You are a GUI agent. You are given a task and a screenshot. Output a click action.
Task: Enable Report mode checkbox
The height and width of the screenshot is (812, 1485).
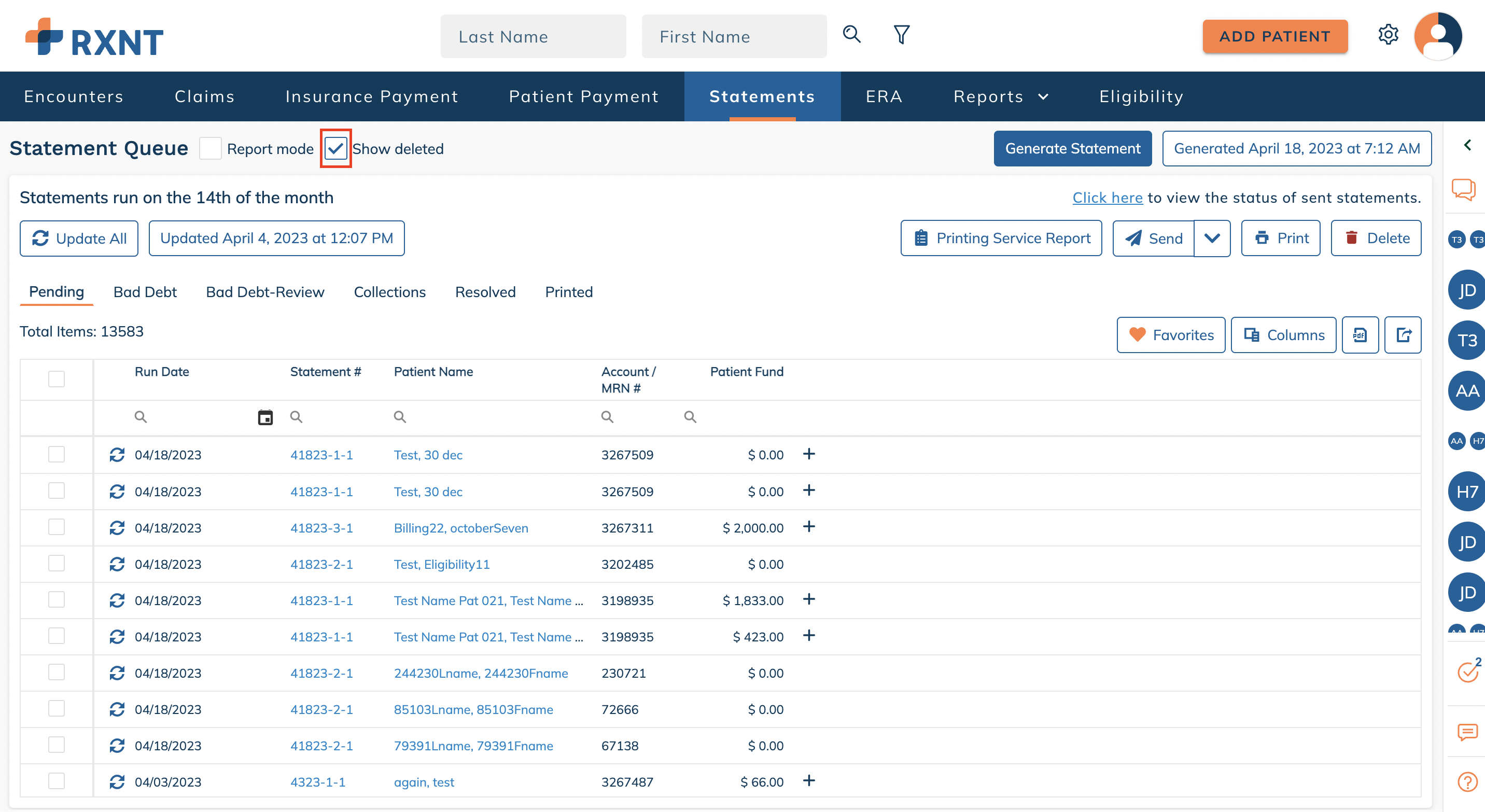[211, 149]
